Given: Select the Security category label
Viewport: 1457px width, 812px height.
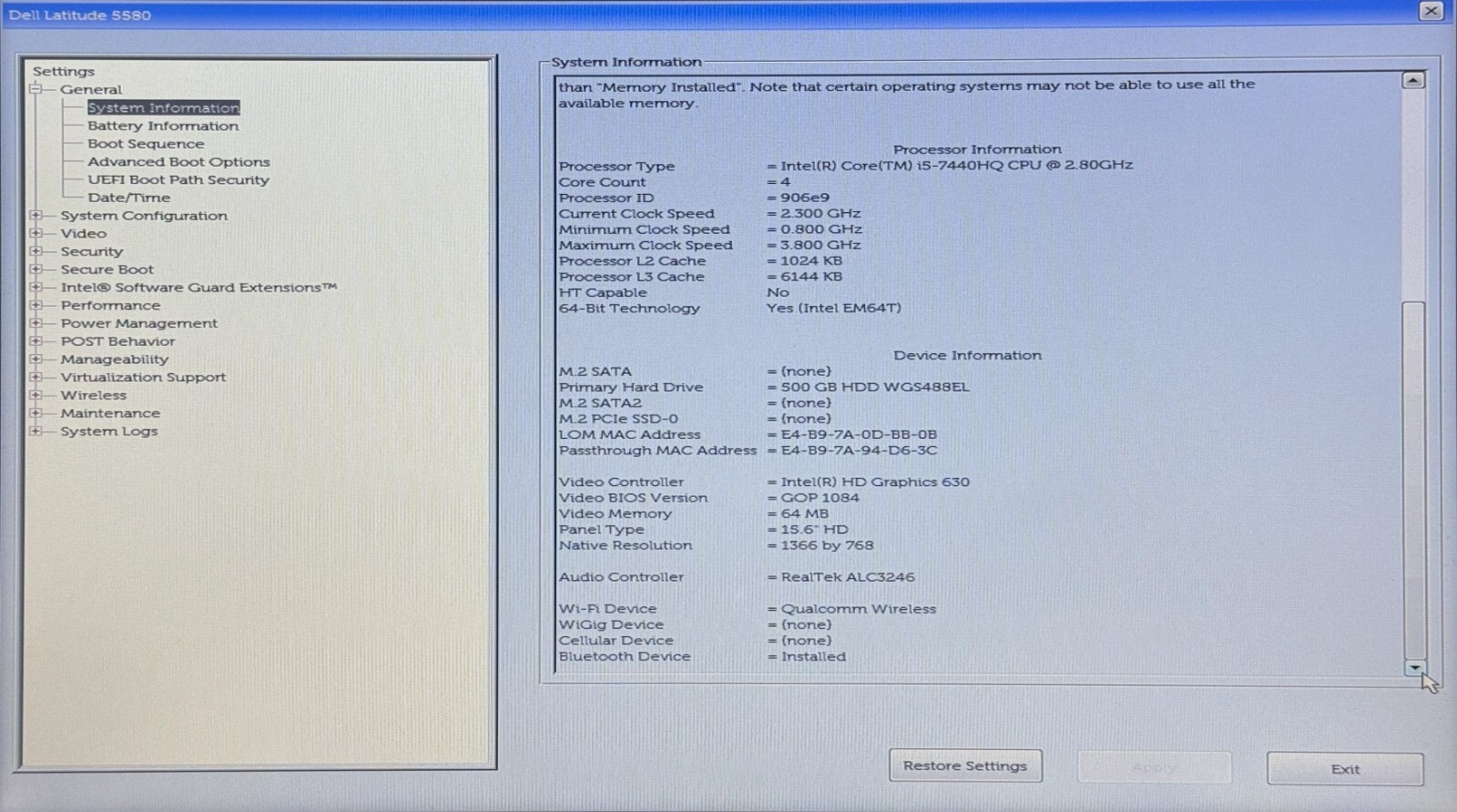Looking at the screenshot, I should point(92,251).
